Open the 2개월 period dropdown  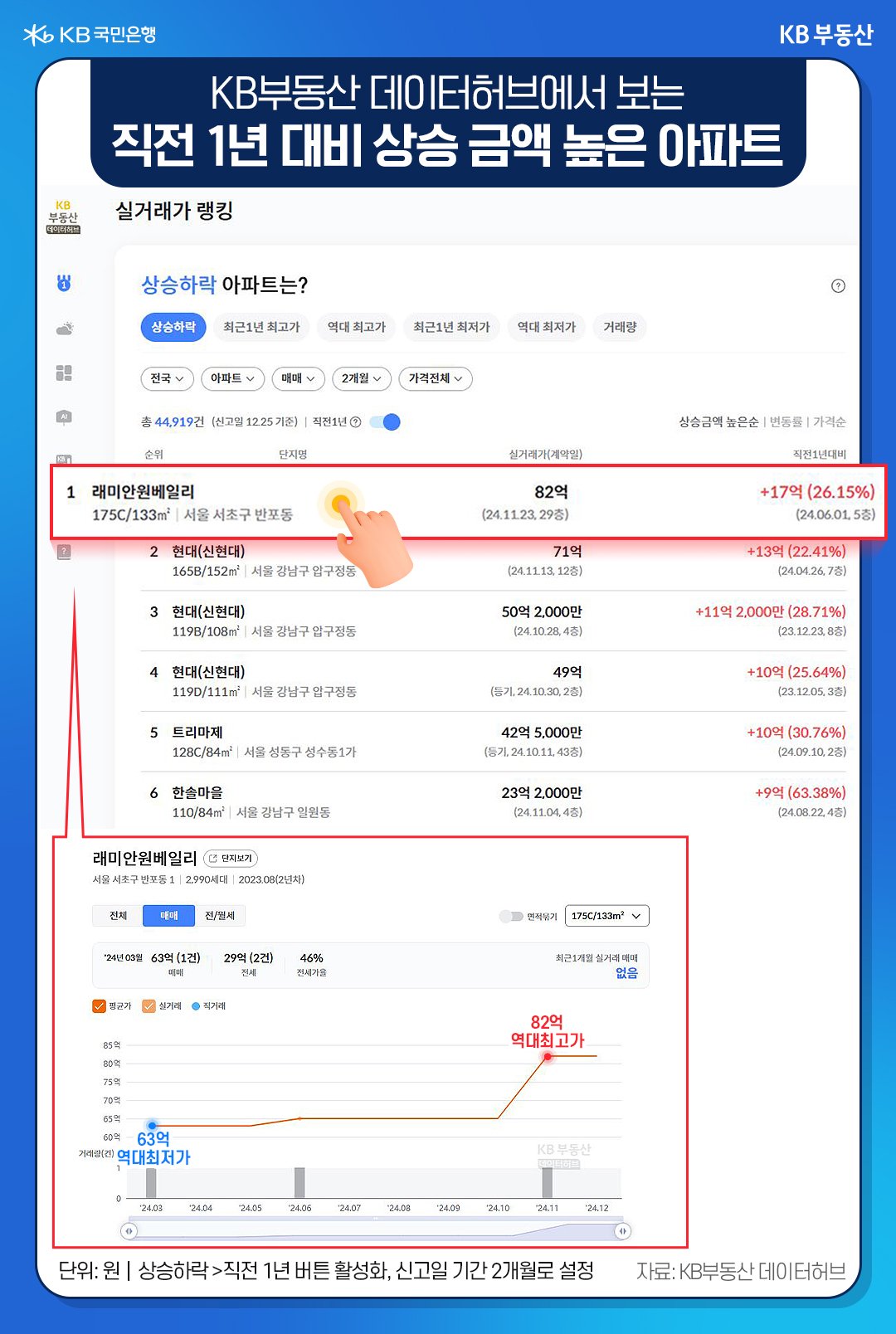(361, 378)
